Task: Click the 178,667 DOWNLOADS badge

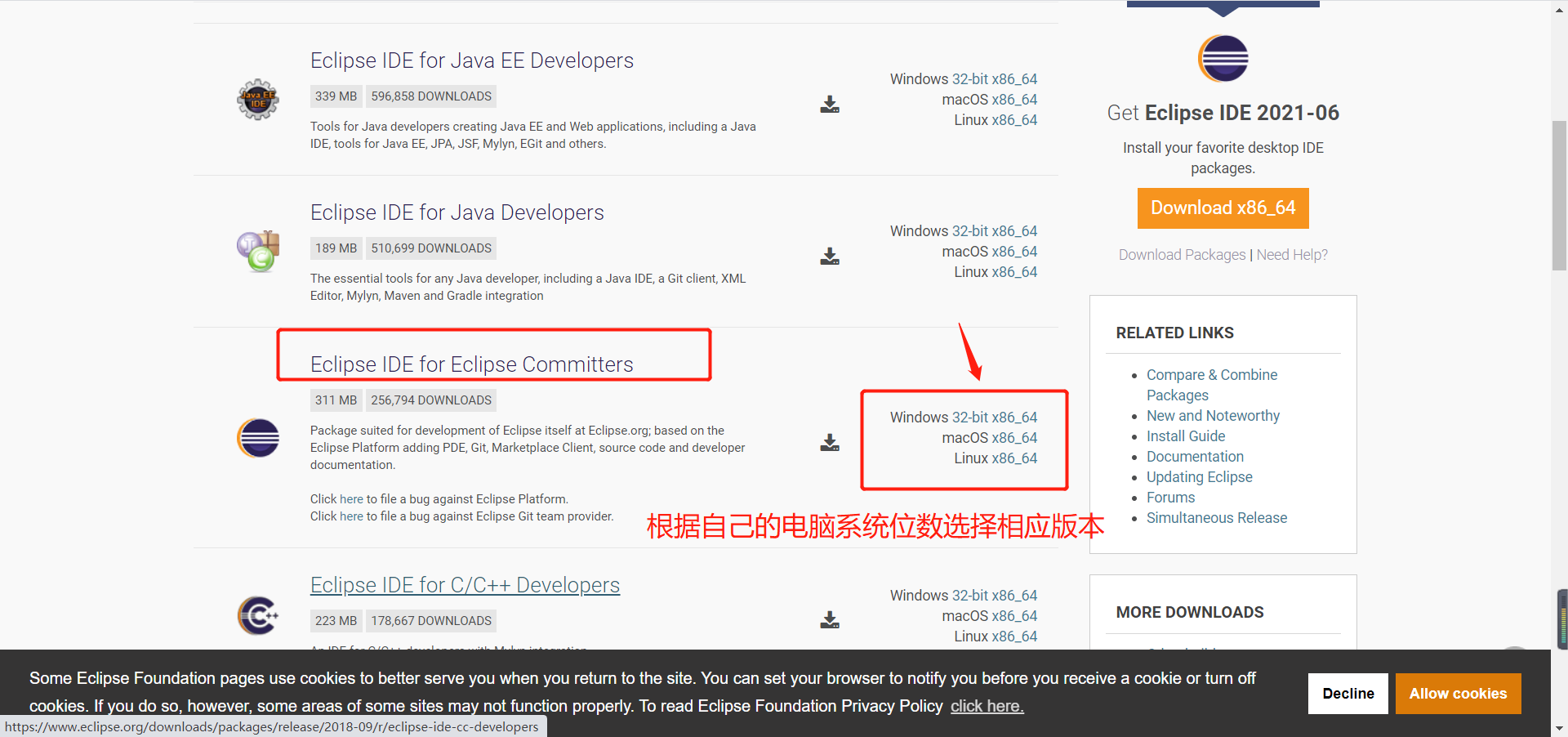Action: tap(431, 621)
